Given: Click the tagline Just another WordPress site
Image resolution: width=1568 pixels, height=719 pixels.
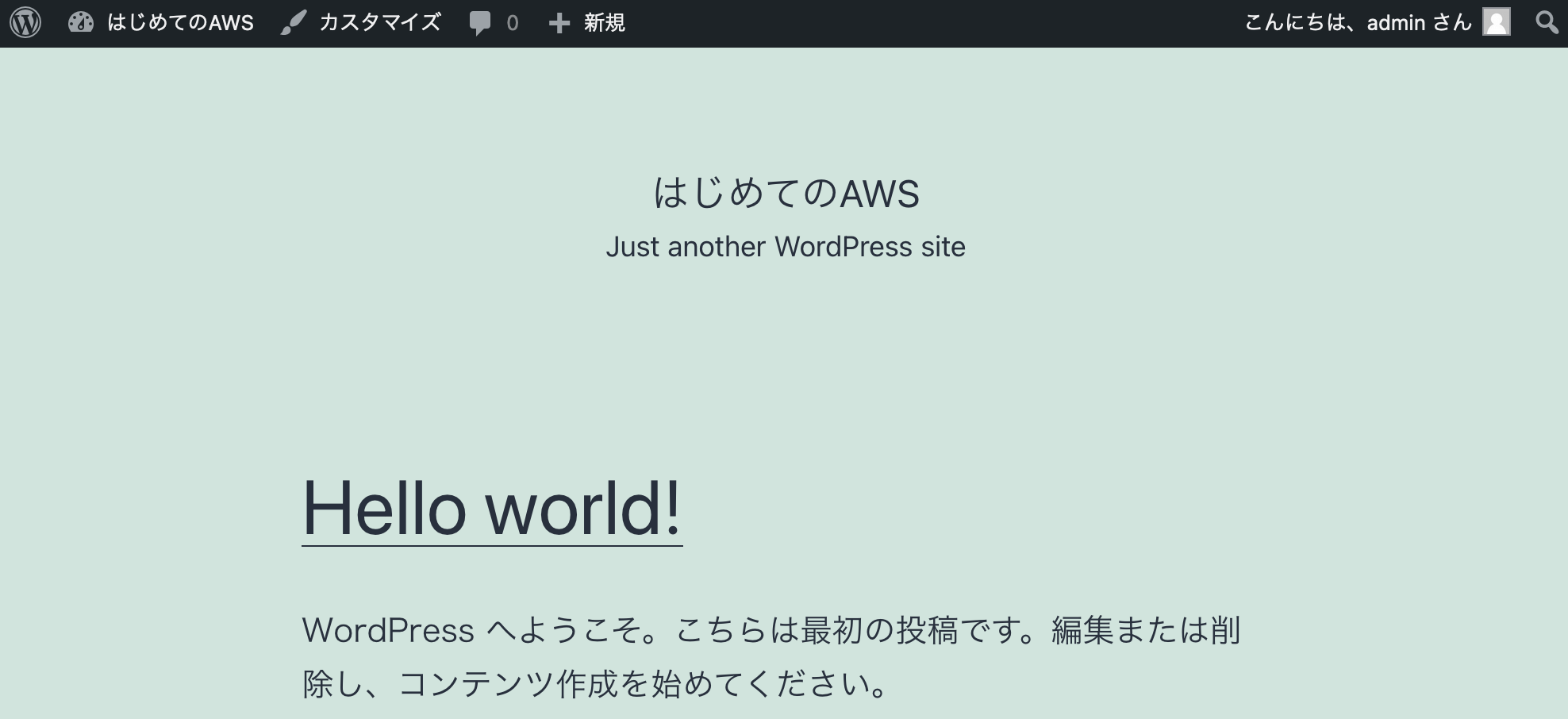Looking at the screenshot, I should pyautogui.click(x=786, y=247).
